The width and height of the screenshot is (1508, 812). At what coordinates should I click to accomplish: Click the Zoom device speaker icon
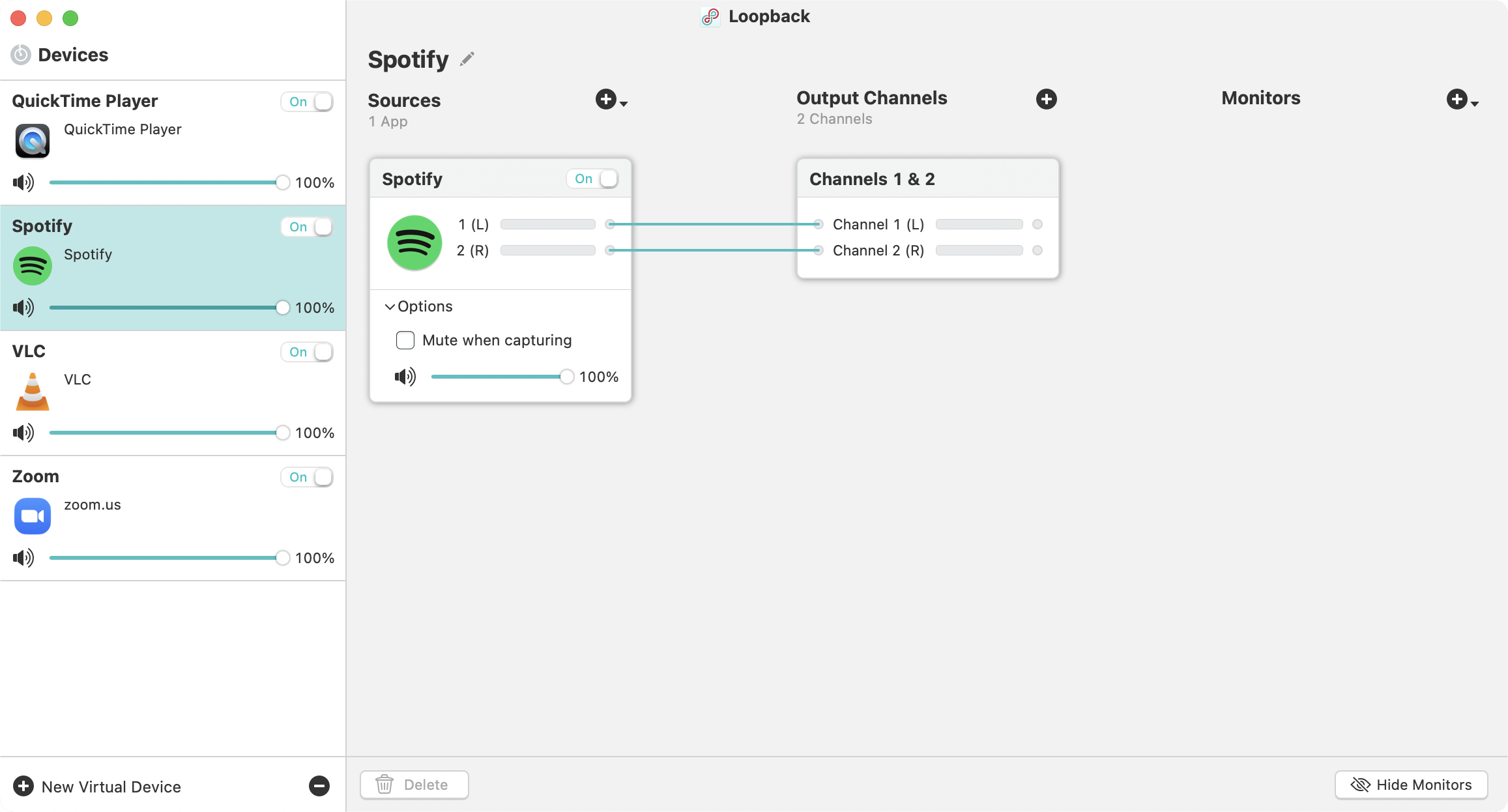[23, 558]
